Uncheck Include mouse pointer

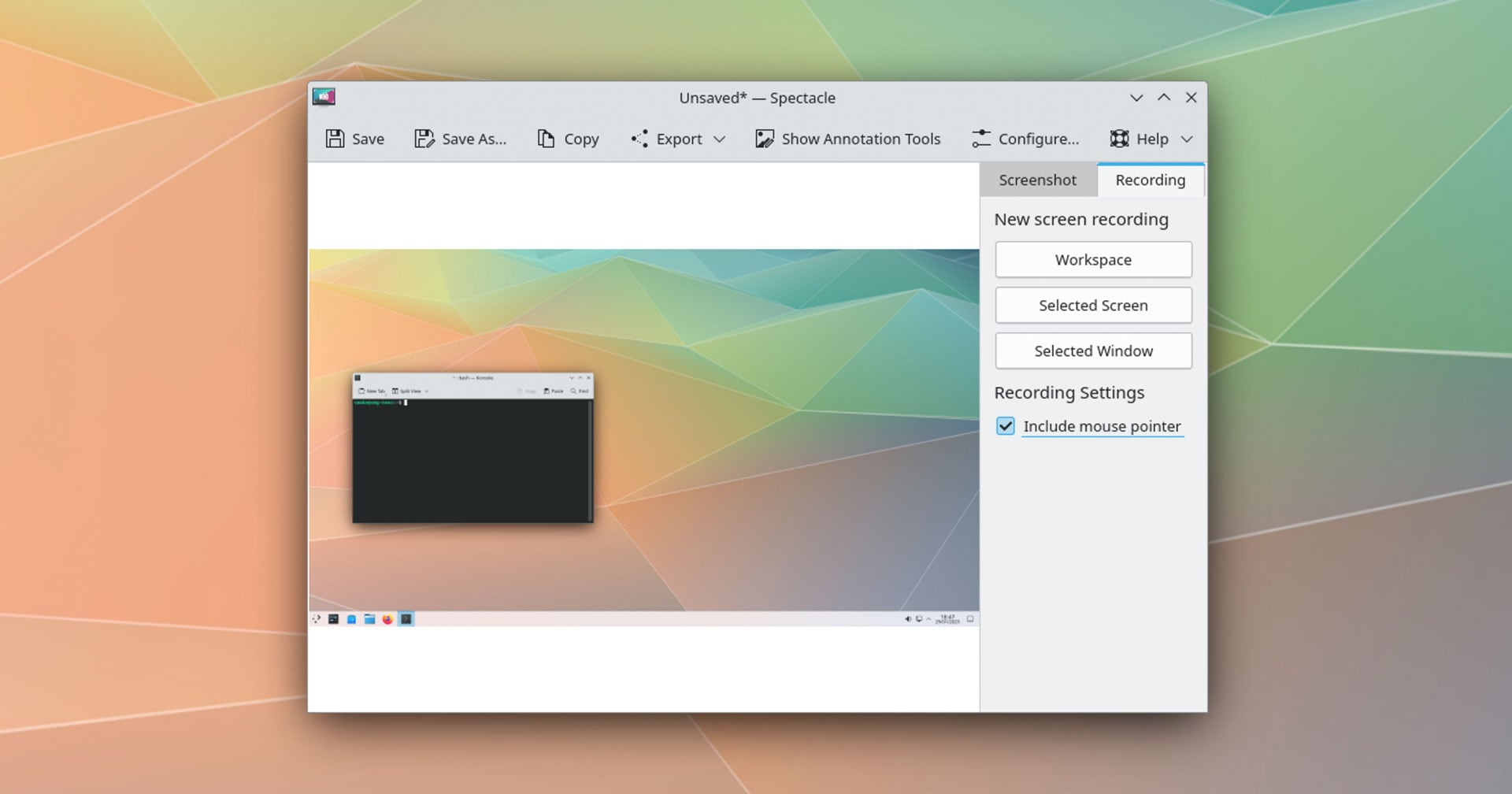coord(1005,426)
